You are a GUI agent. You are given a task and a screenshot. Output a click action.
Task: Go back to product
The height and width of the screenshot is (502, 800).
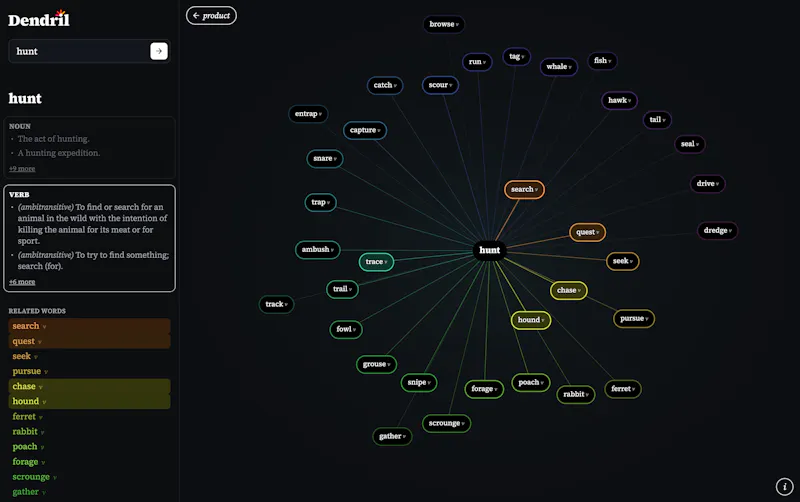coord(211,16)
